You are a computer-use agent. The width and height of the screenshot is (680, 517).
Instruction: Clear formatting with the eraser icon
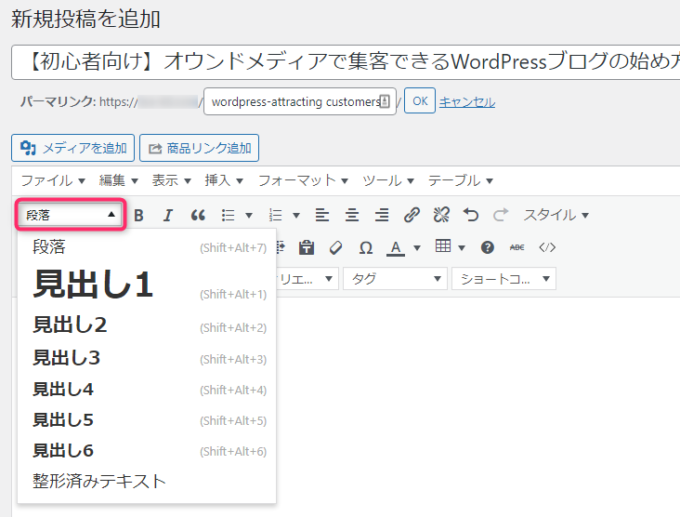[336, 247]
